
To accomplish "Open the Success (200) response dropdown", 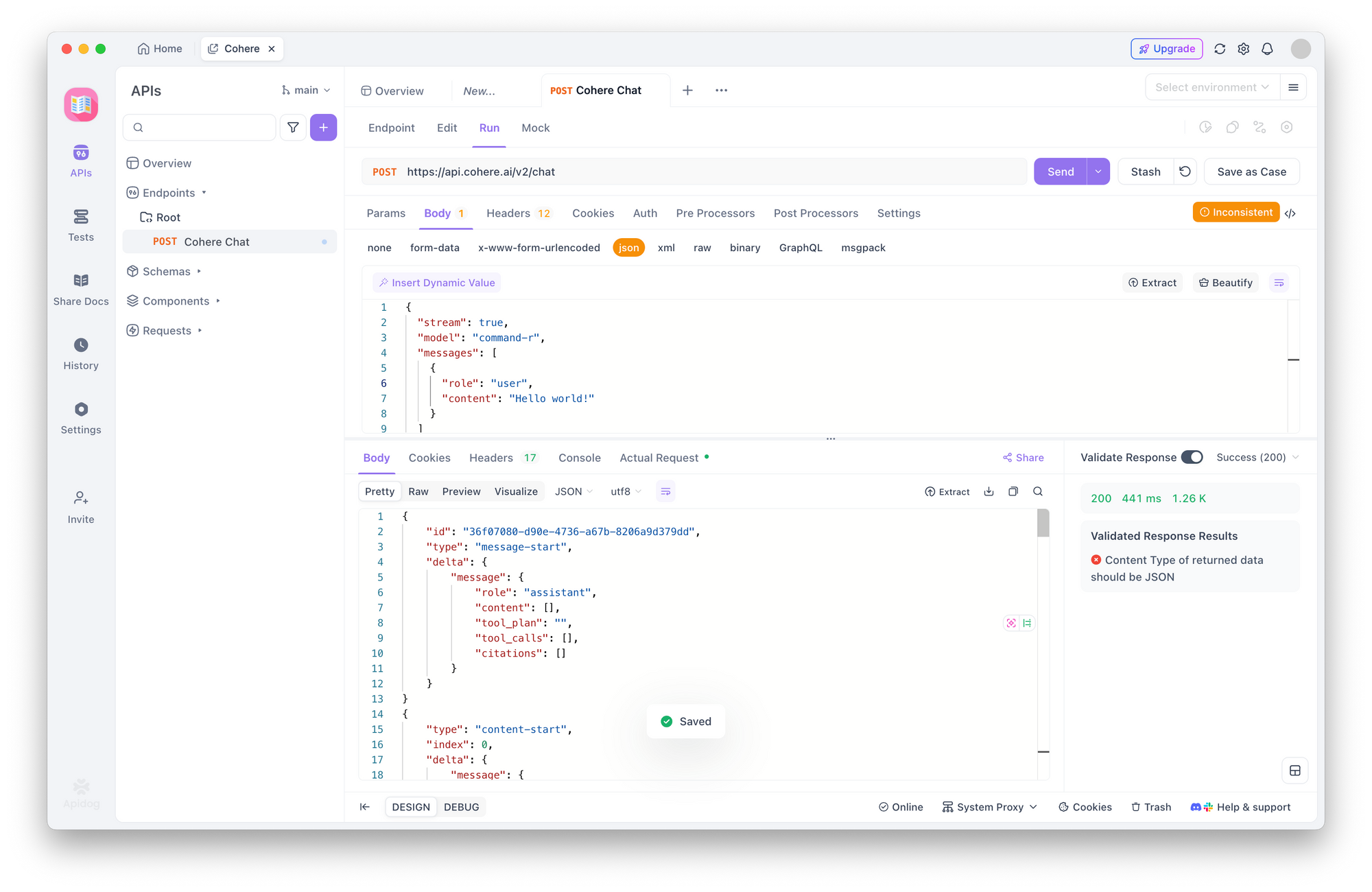I will [1257, 457].
